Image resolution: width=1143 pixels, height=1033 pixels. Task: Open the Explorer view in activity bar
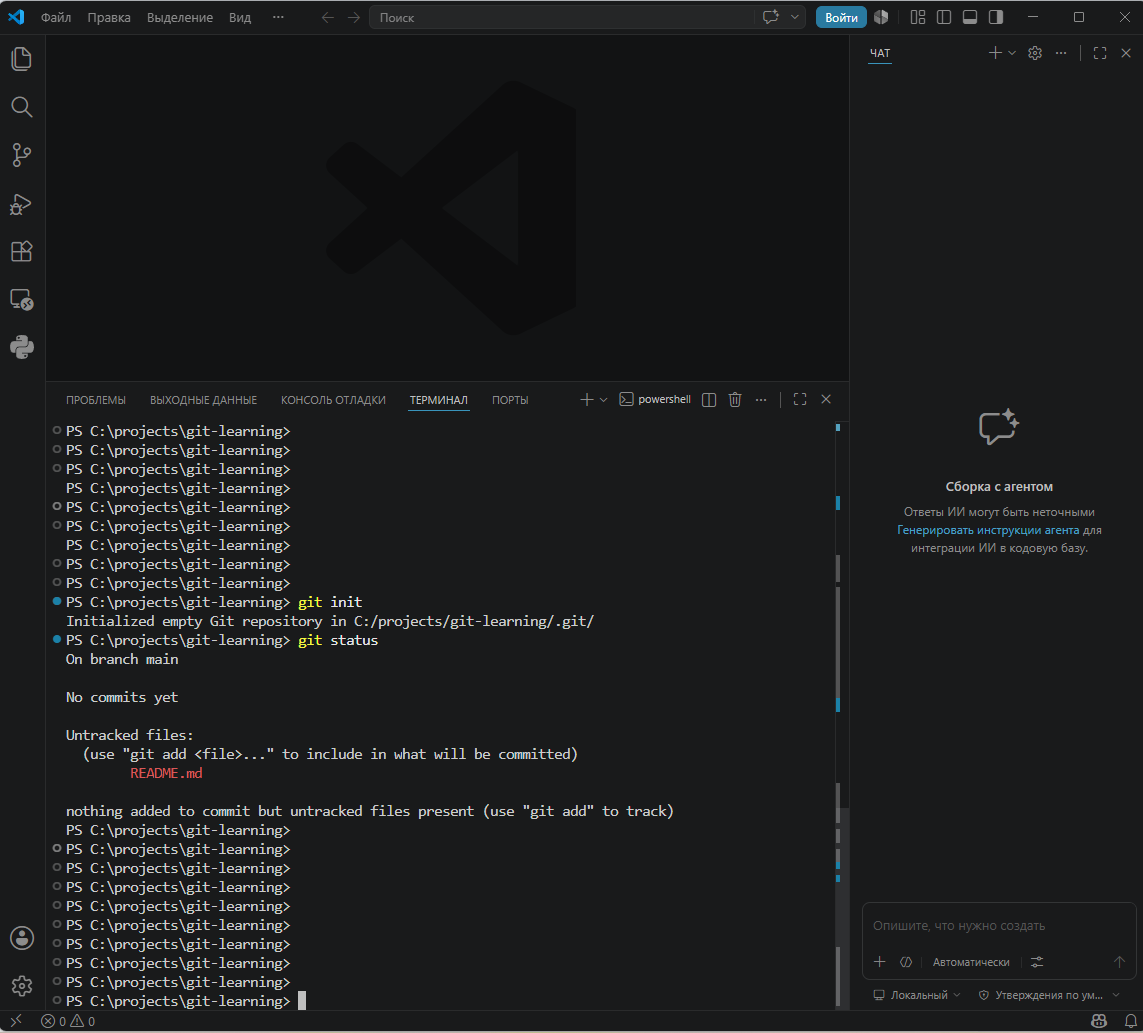(x=22, y=59)
